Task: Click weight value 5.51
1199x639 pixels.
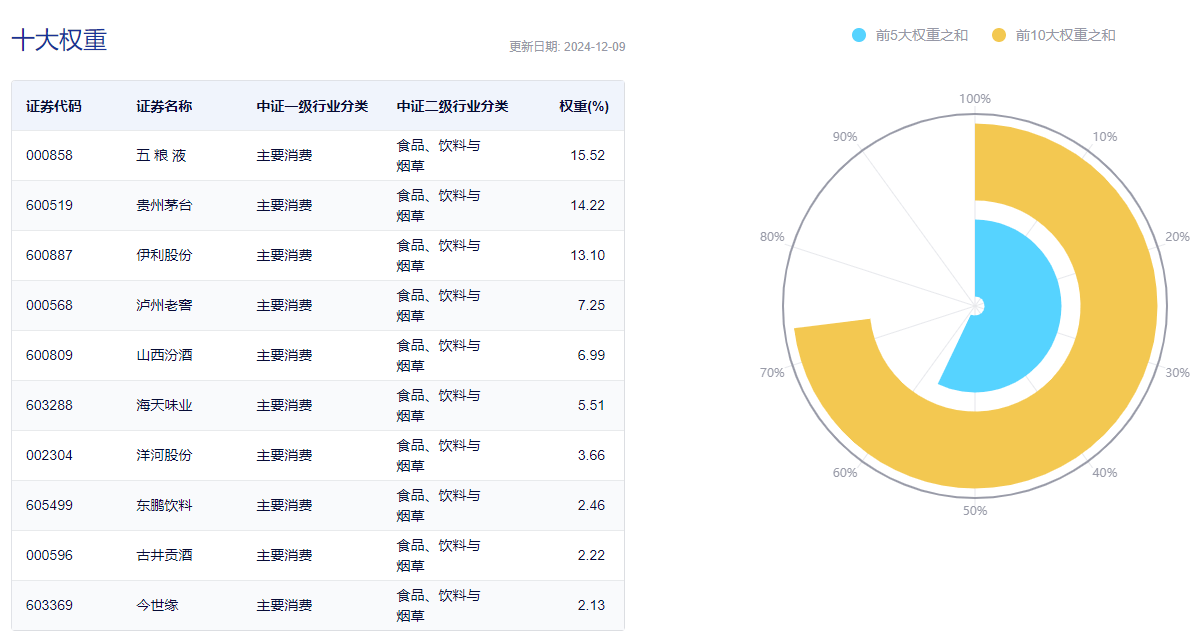Action: point(591,405)
